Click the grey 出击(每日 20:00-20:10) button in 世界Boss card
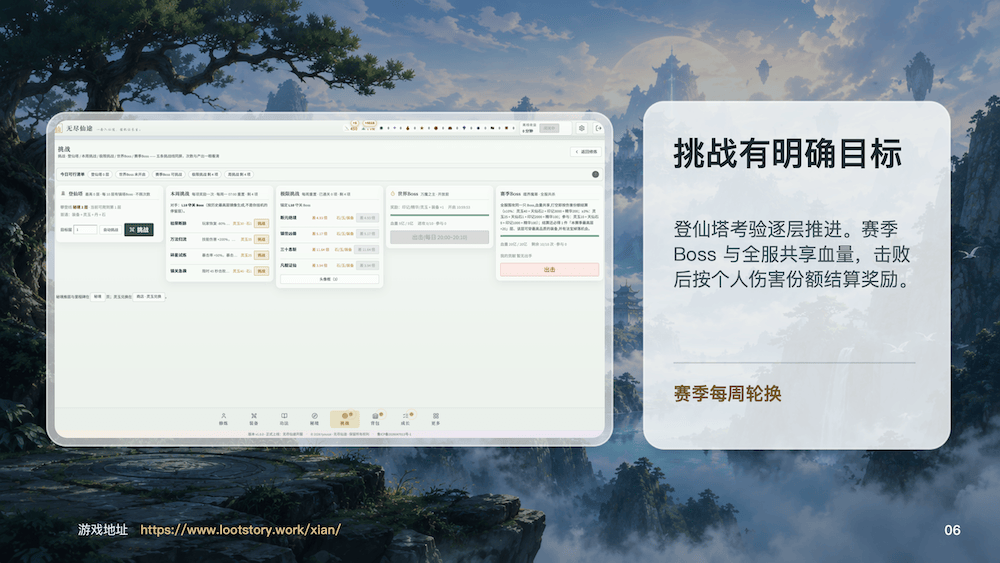The height and width of the screenshot is (563, 1000). tap(439, 237)
